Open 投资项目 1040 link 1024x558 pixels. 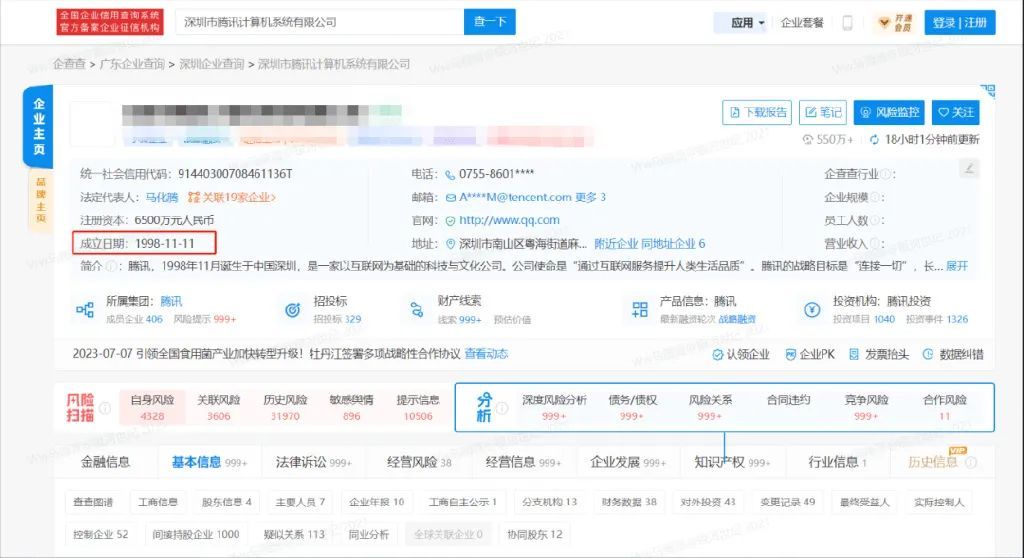coord(864,320)
